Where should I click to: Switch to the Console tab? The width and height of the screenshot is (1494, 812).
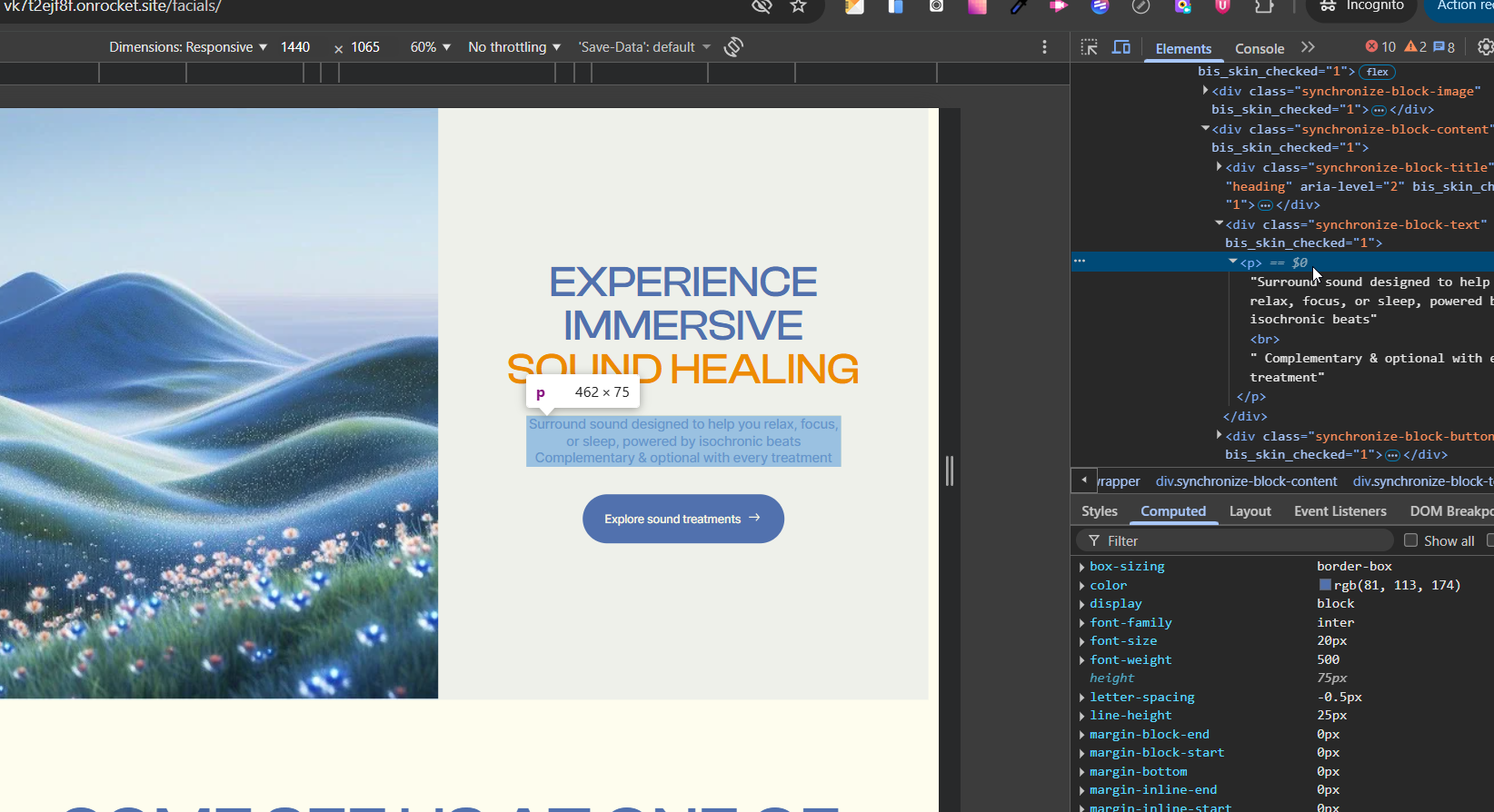click(x=1259, y=49)
